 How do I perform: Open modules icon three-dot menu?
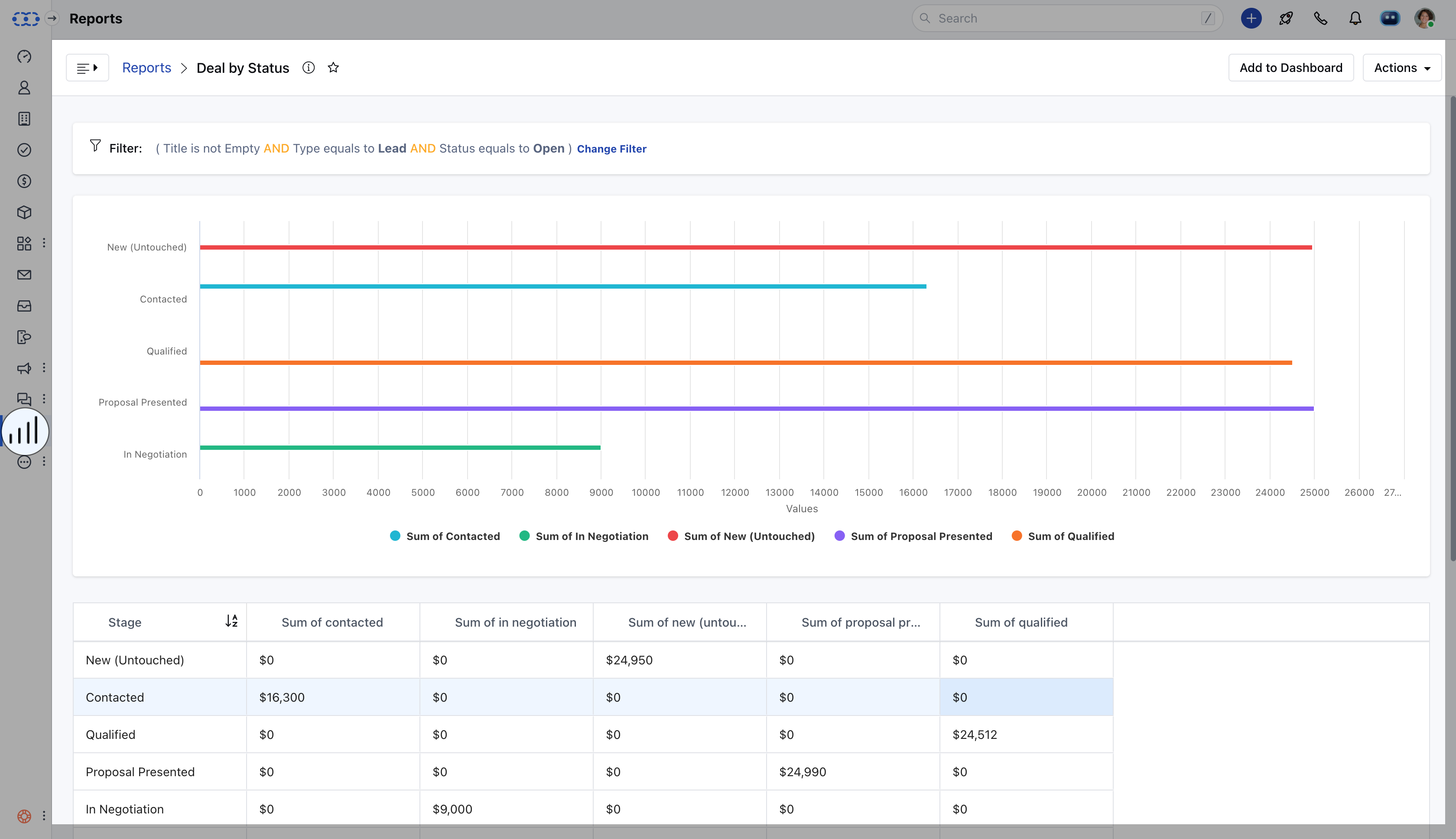click(x=44, y=243)
